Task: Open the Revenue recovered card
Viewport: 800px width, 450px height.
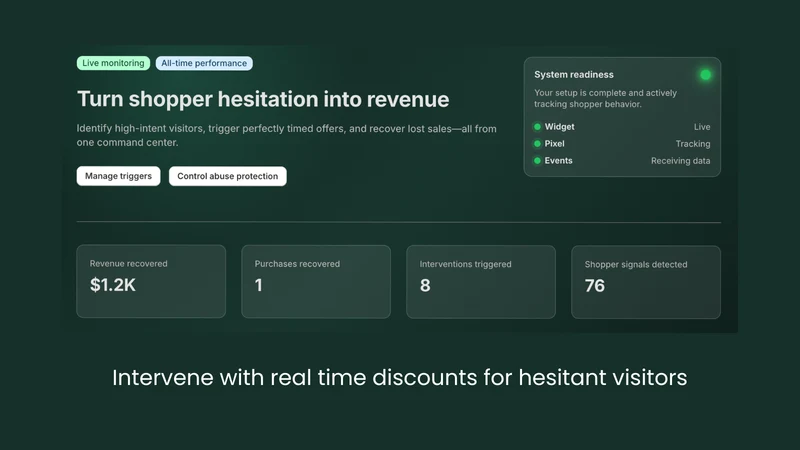Action: click(x=151, y=281)
